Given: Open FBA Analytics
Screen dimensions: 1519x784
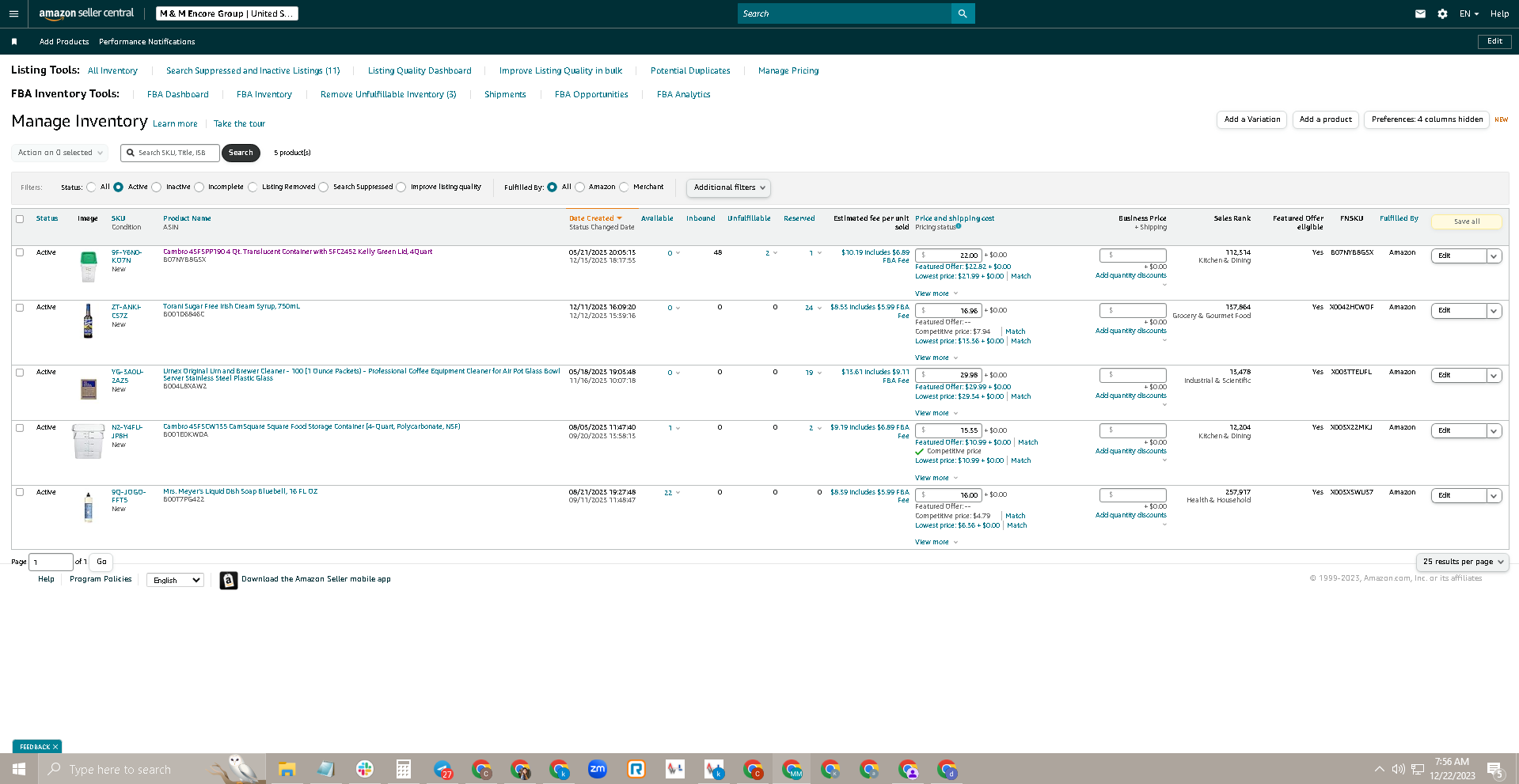Looking at the screenshot, I should pyautogui.click(x=684, y=95).
